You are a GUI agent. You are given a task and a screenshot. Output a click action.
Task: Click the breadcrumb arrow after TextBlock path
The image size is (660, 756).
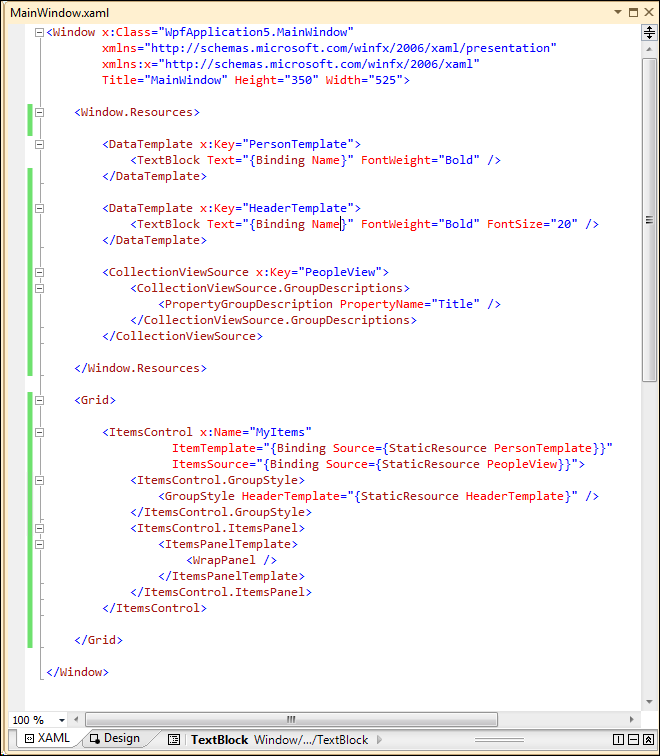pos(379,740)
